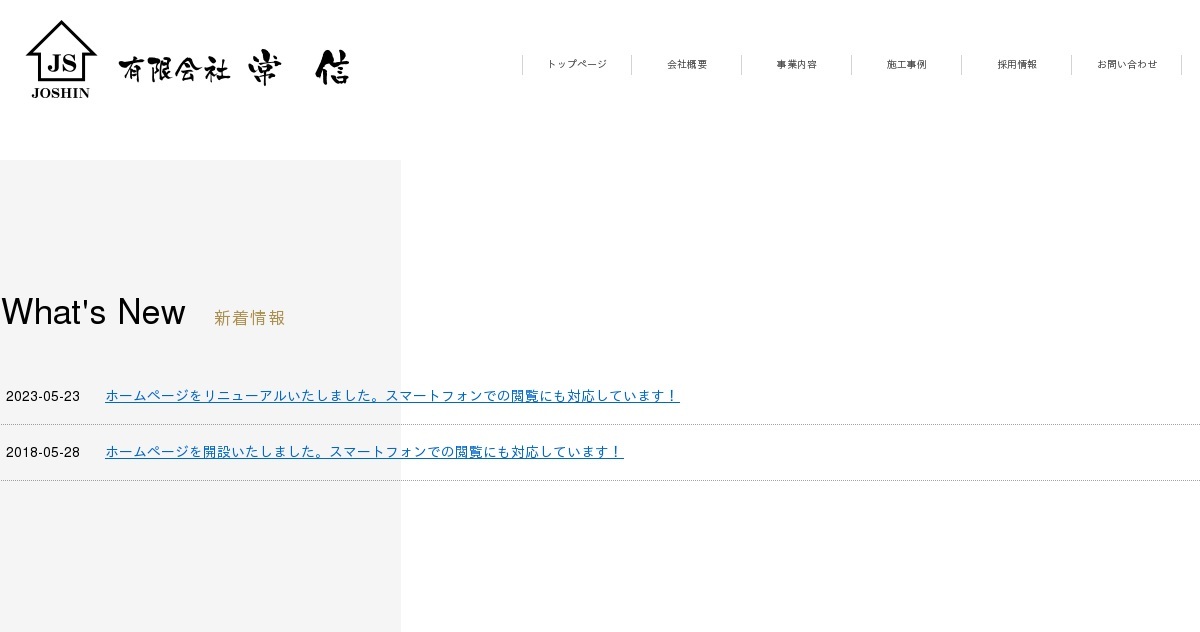Viewport: 1200px width, 632px height.
Task: Navigate to 採用情報
Action: click(x=1017, y=64)
